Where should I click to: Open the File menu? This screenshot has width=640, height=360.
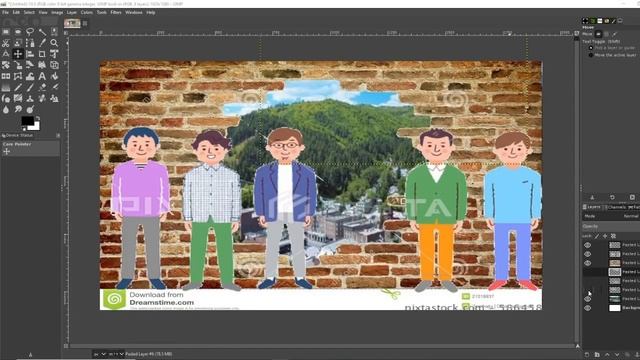[5, 13]
